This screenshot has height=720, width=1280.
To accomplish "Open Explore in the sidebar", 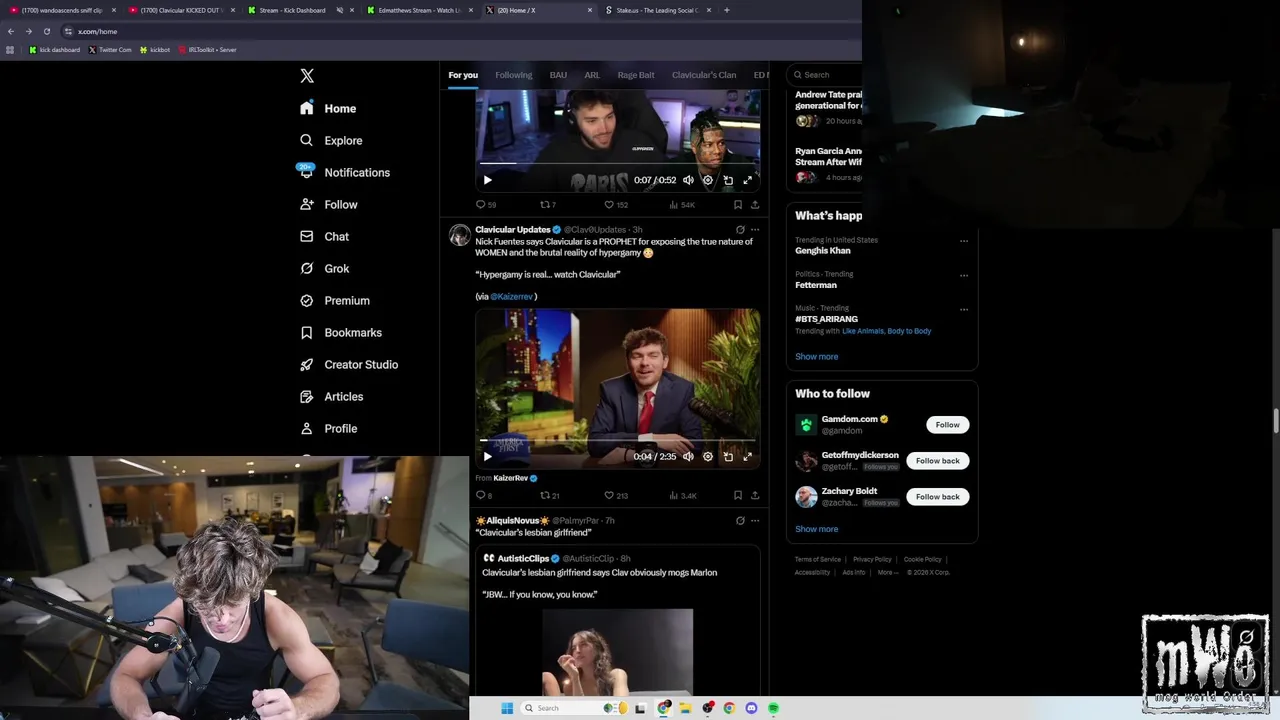I will click(331, 140).
